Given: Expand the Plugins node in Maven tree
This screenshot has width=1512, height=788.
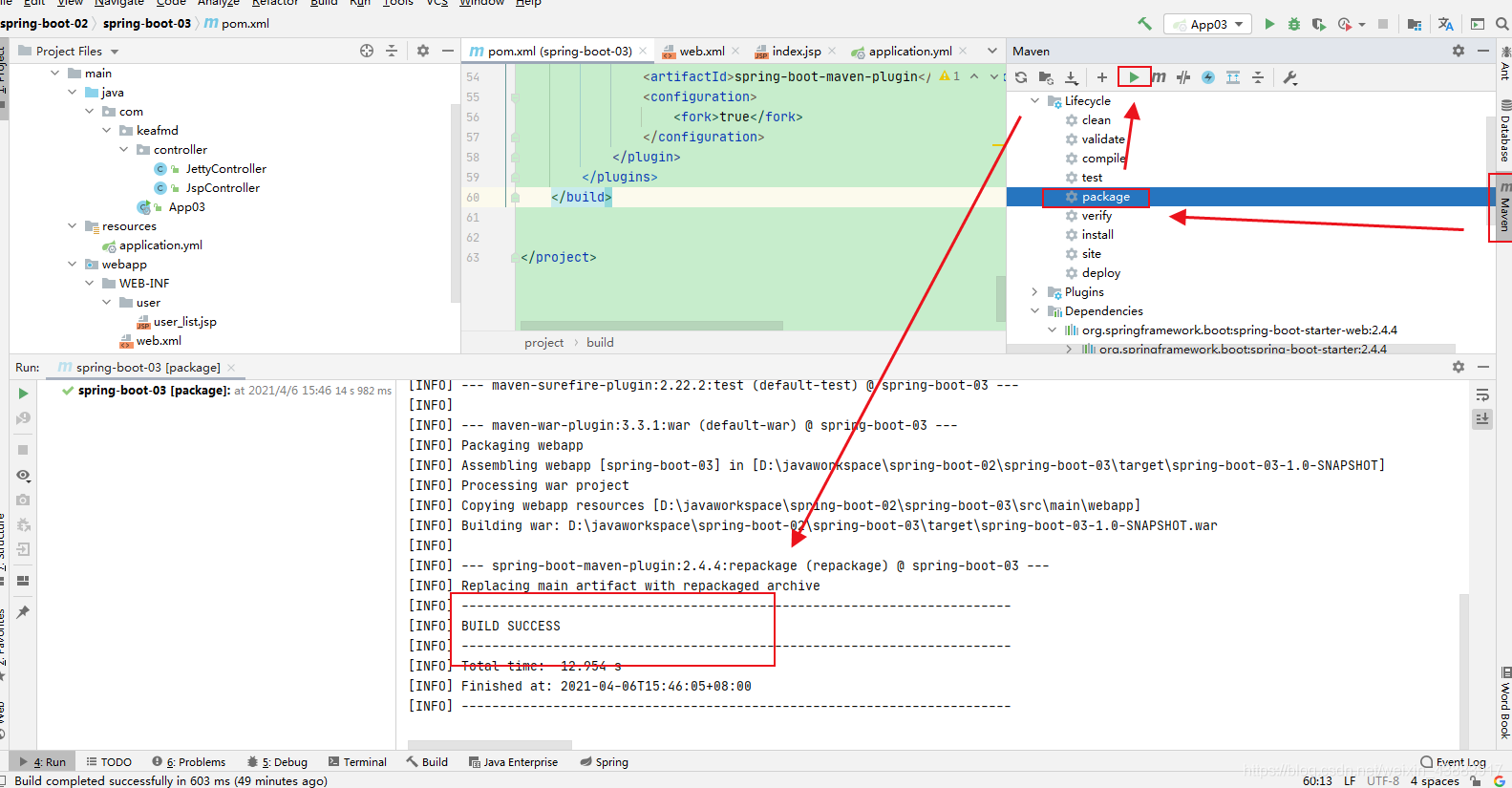Looking at the screenshot, I should click(1034, 291).
